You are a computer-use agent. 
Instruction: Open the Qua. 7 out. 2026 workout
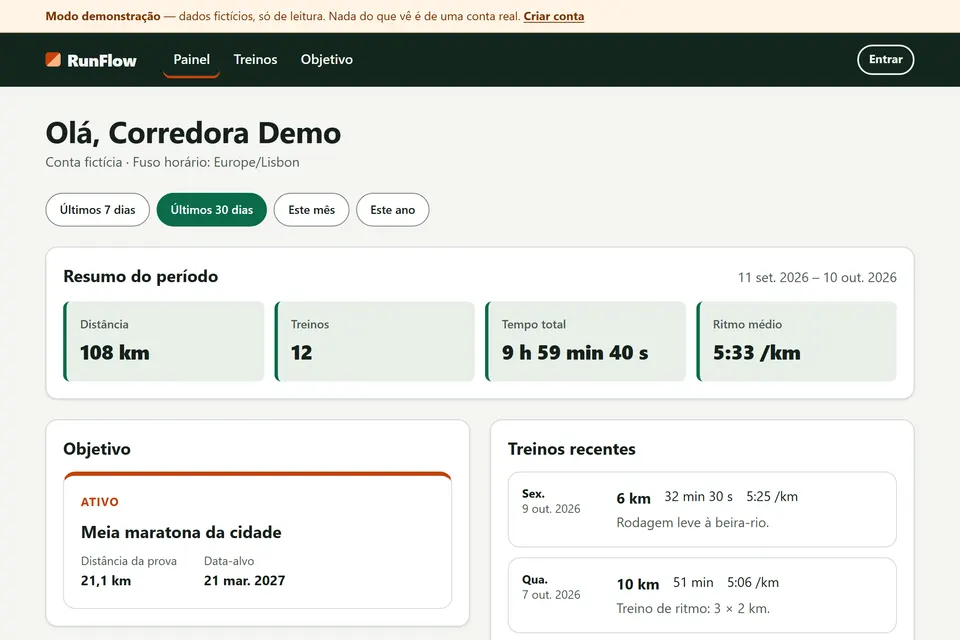coord(702,595)
